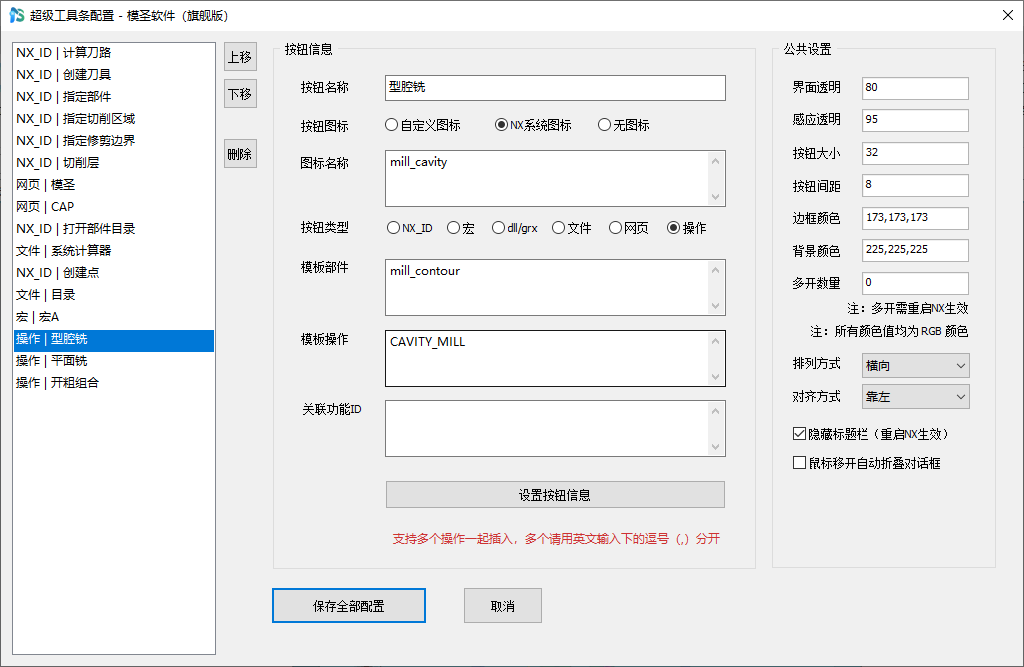The height and width of the screenshot is (667, 1024).
Task: Select list item 操作 | 型腔铣
Action: (114, 339)
